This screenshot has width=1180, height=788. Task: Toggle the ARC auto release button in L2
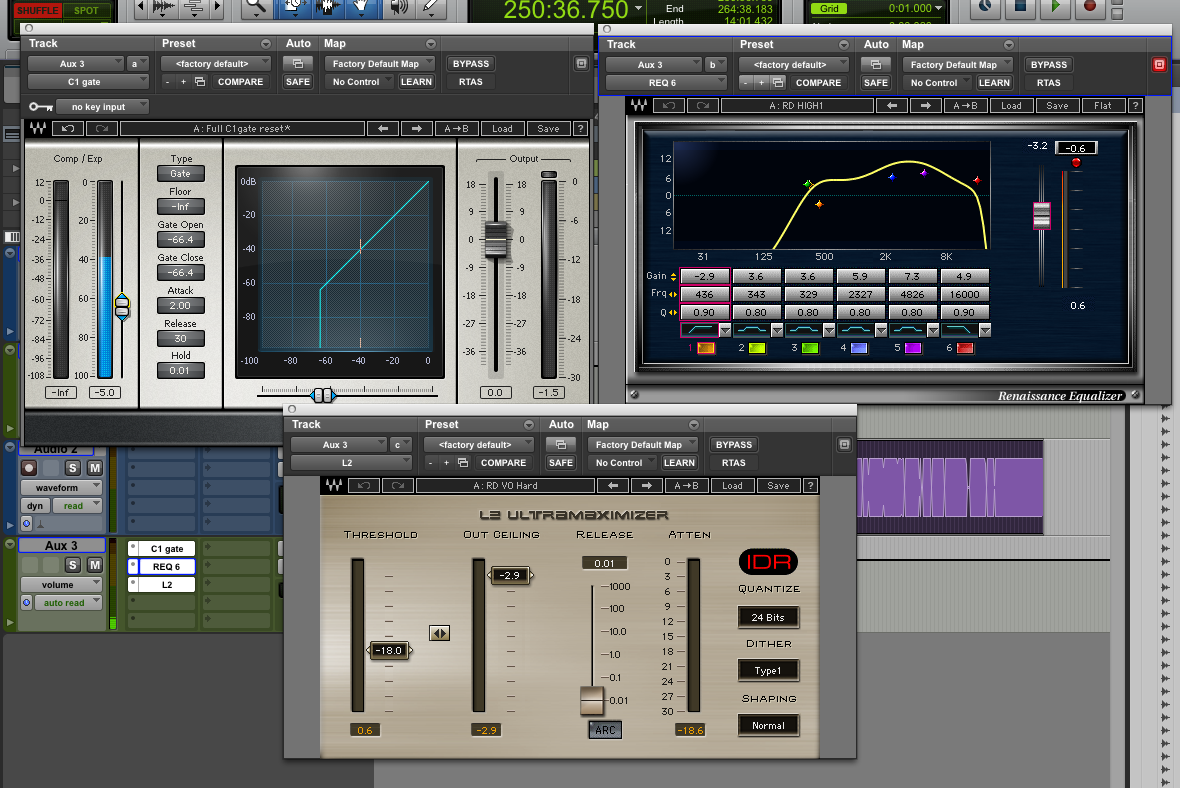point(605,730)
